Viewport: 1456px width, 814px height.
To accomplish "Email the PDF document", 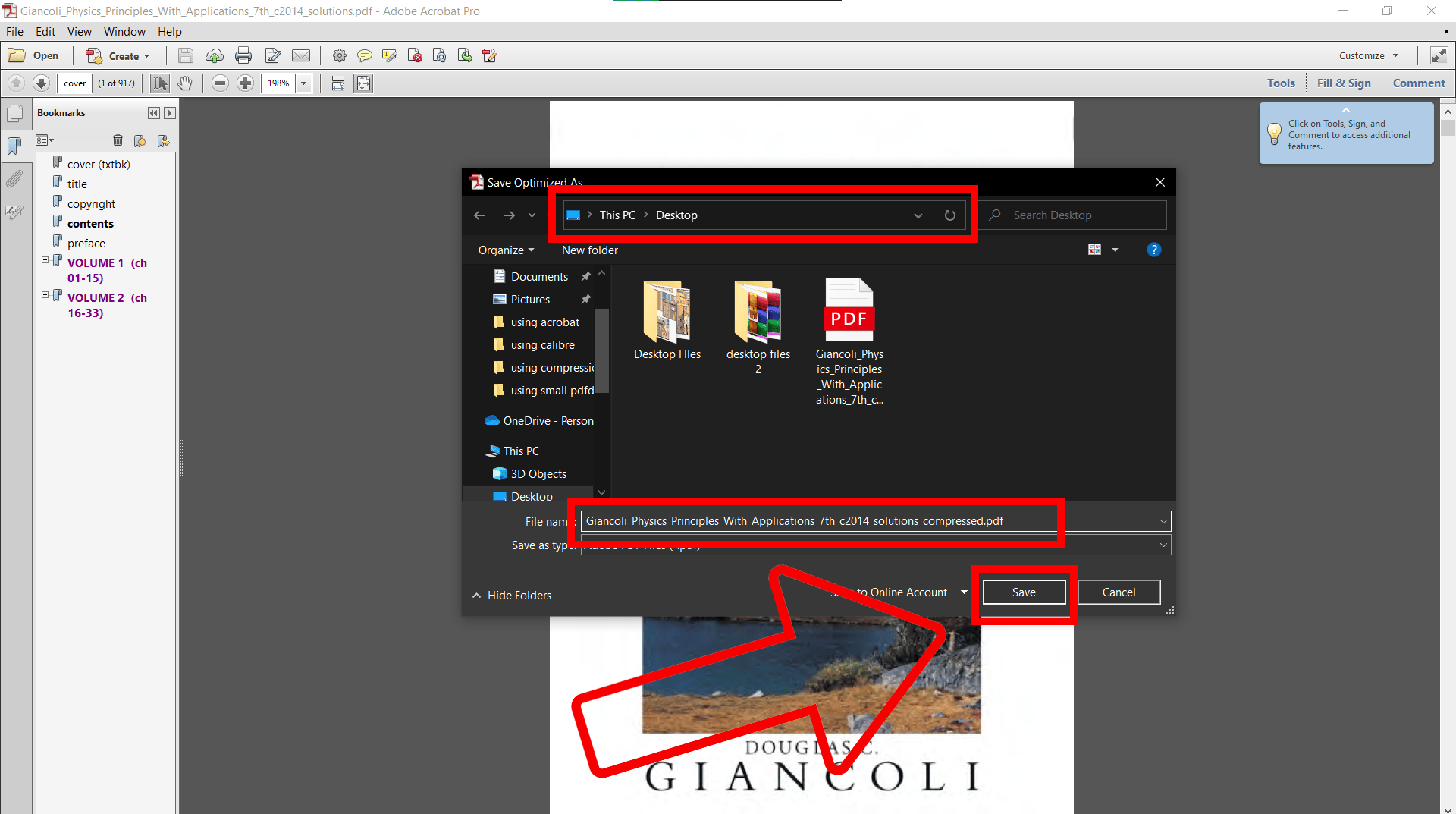I will (x=301, y=55).
